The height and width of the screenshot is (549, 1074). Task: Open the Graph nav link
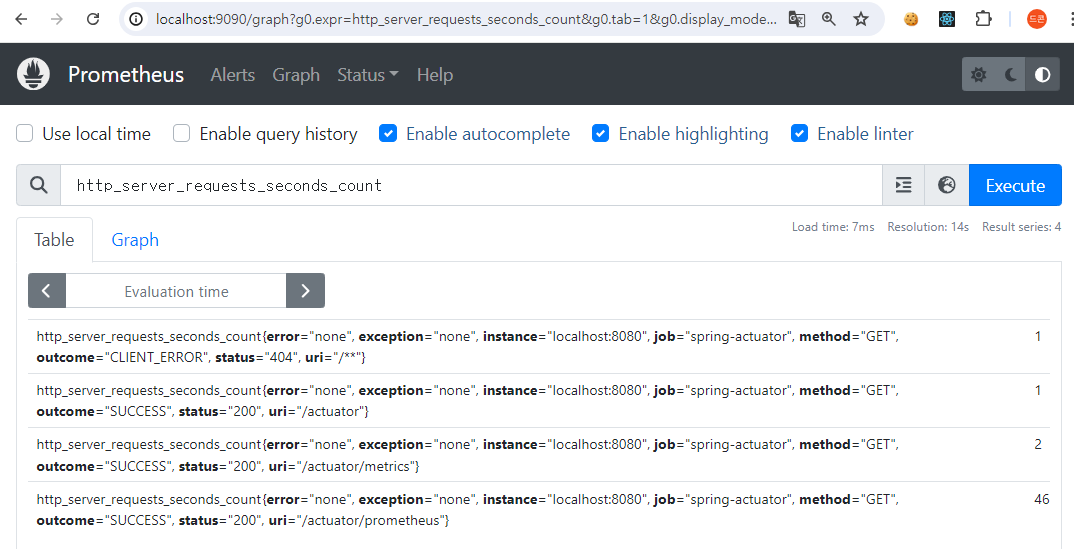(x=296, y=75)
